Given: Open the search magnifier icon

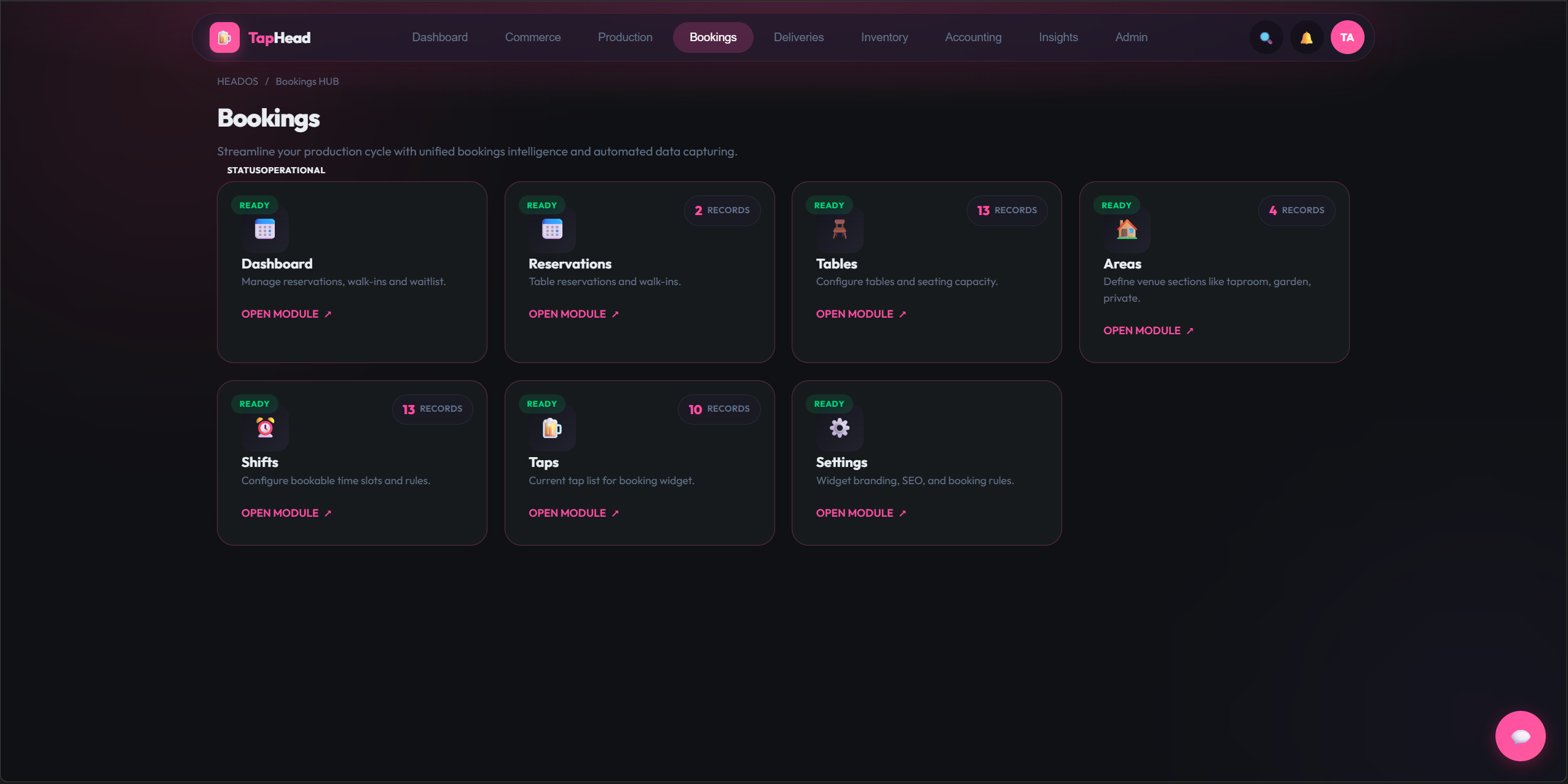Looking at the screenshot, I should pos(1265,37).
